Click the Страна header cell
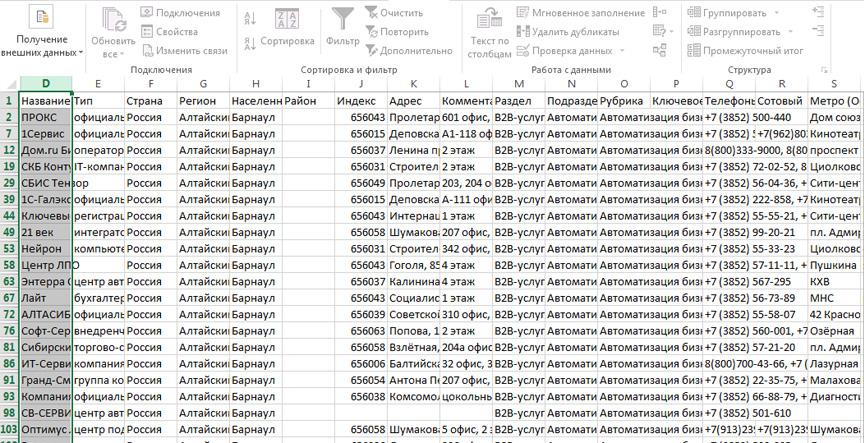Image resolution: width=864 pixels, height=443 pixels. pos(150,101)
